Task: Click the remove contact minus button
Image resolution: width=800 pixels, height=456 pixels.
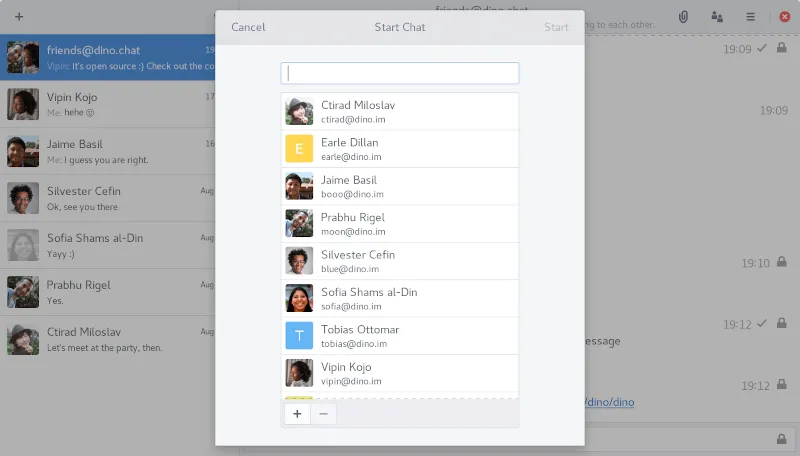Action: [x=323, y=413]
